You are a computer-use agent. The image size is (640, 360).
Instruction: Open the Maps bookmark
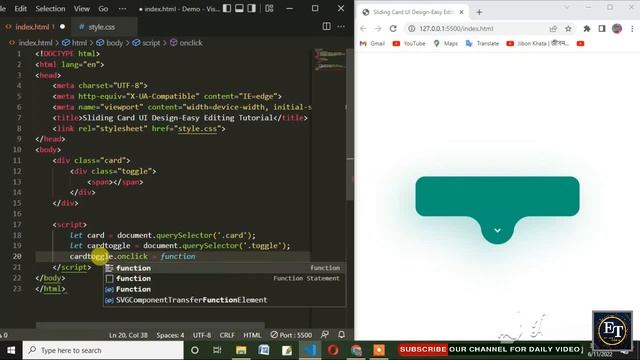446,43
